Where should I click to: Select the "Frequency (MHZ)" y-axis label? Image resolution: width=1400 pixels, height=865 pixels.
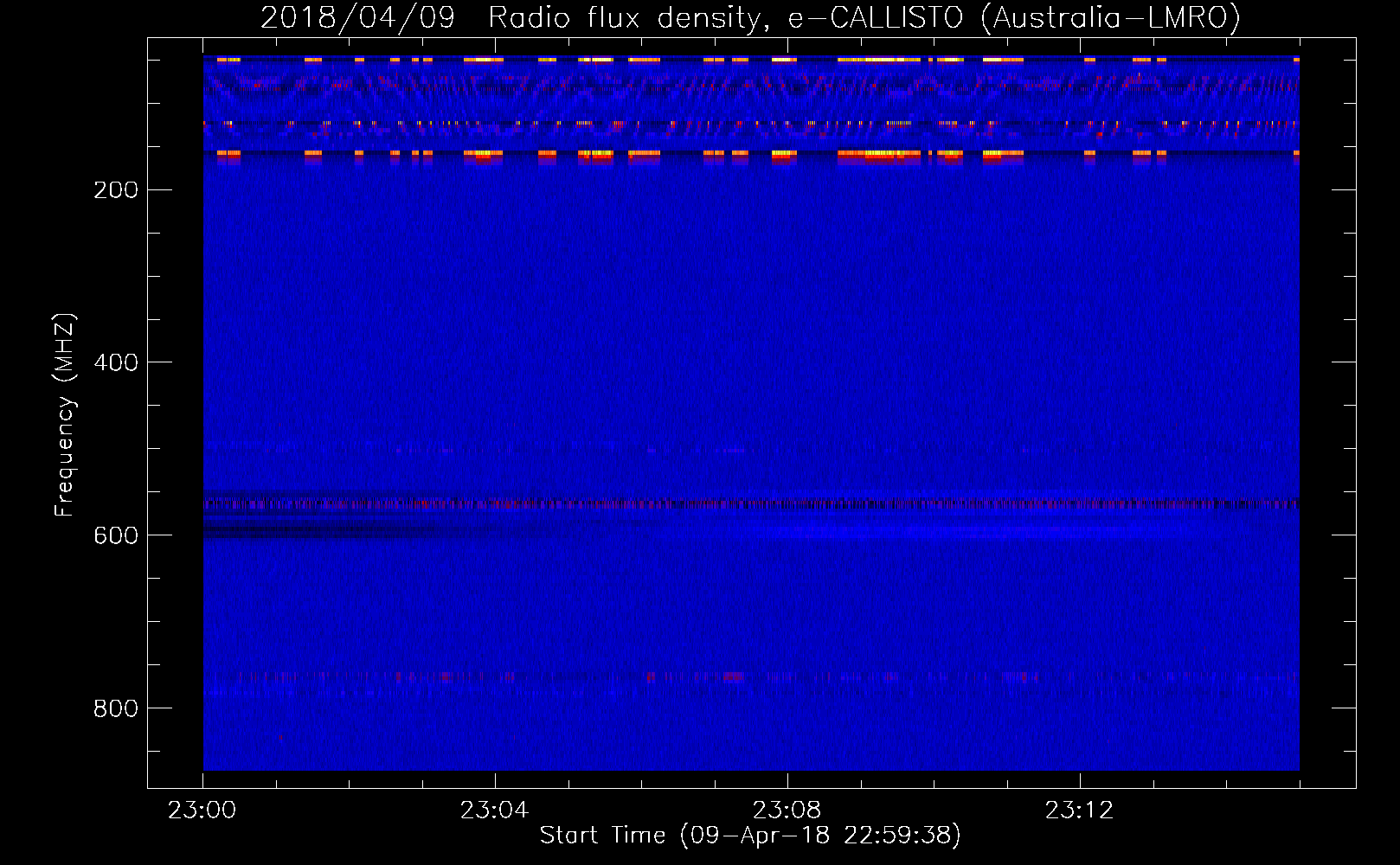pyautogui.click(x=65, y=415)
